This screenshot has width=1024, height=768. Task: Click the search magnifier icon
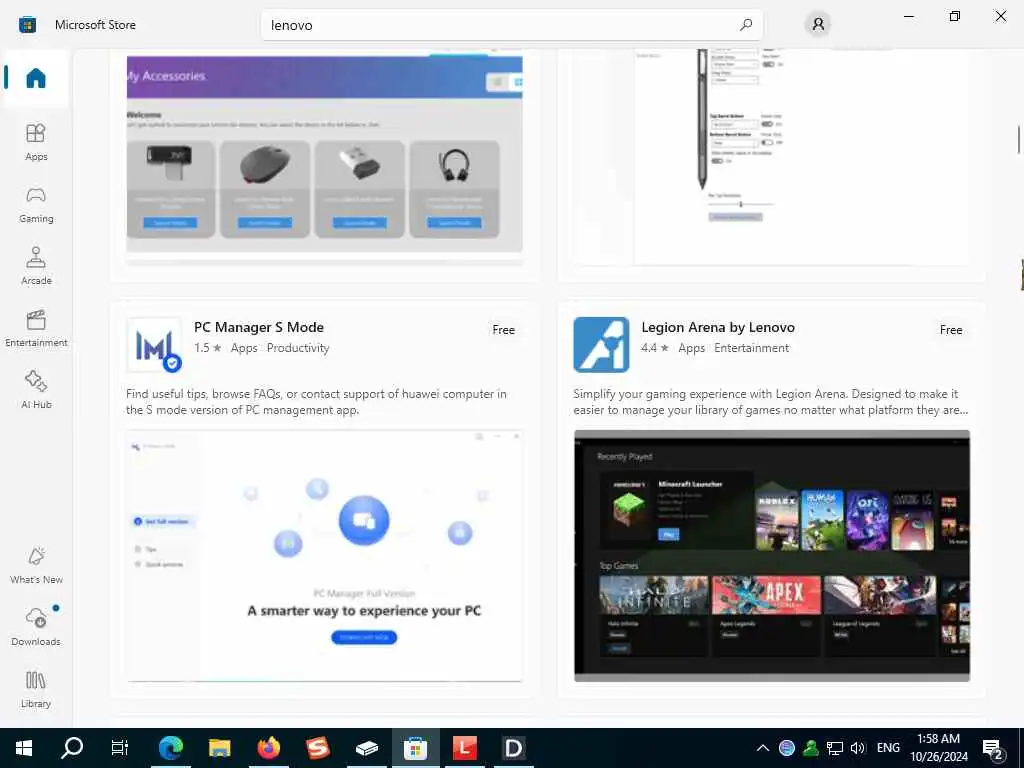point(746,25)
